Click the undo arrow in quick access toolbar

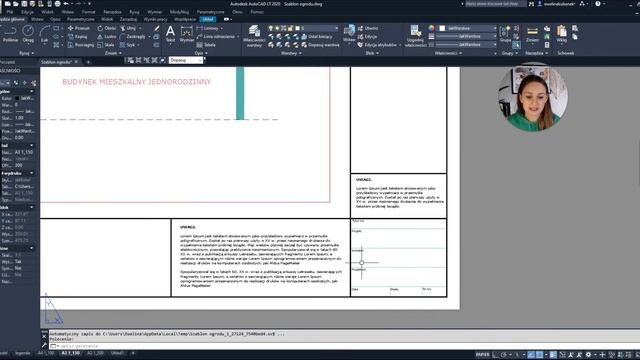[66, 4]
